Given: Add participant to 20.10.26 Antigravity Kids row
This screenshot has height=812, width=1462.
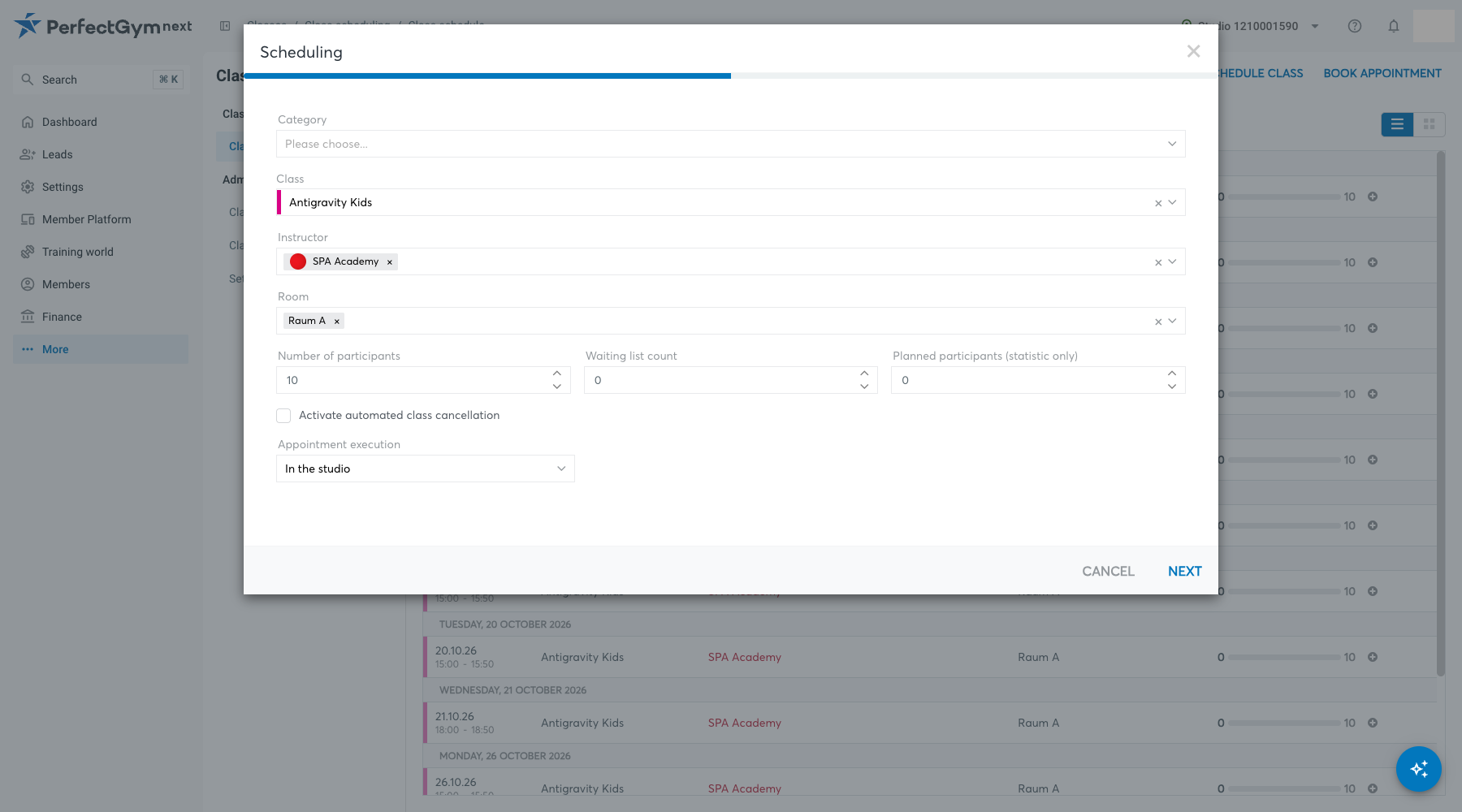Looking at the screenshot, I should coord(1373,657).
